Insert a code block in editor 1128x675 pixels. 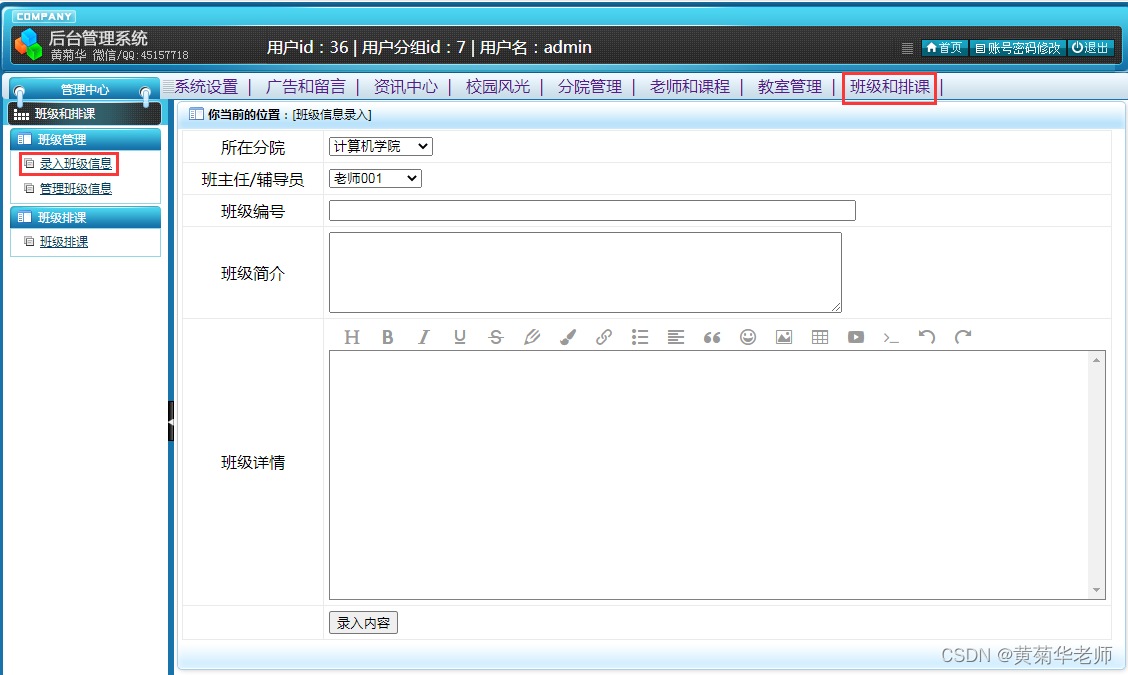[891, 337]
